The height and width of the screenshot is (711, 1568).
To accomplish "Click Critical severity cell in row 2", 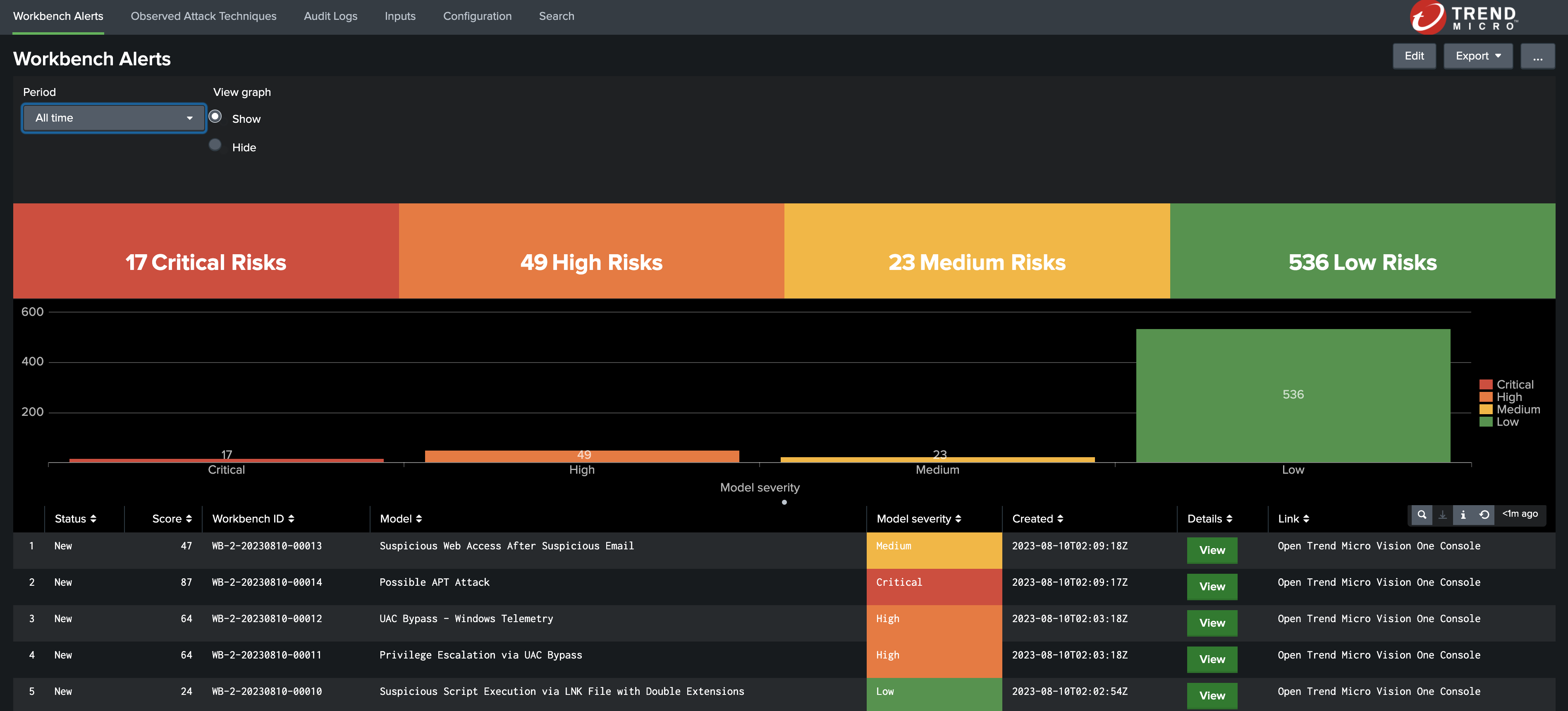I will pyautogui.click(x=934, y=587).
